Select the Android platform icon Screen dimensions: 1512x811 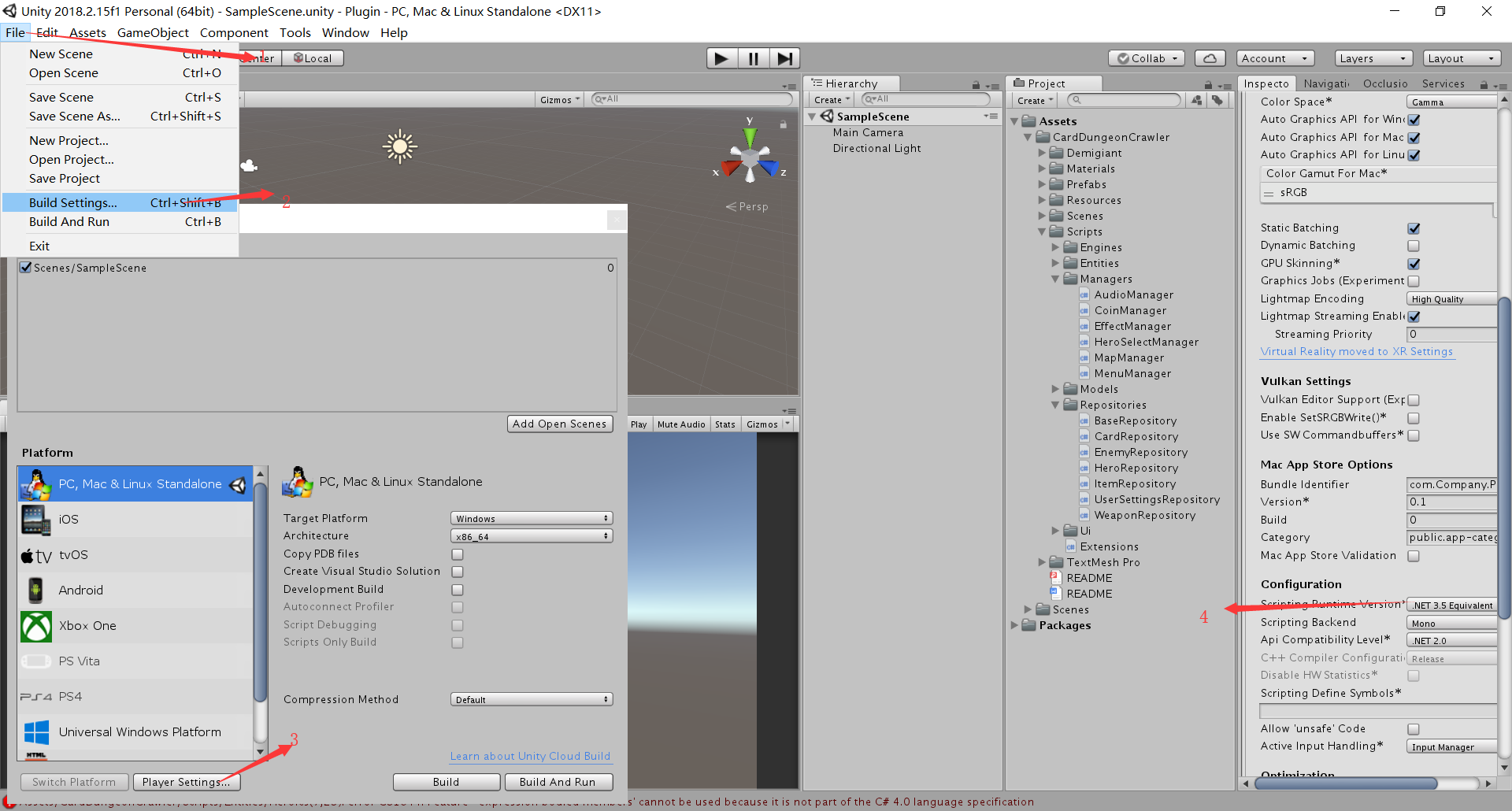click(x=35, y=590)
